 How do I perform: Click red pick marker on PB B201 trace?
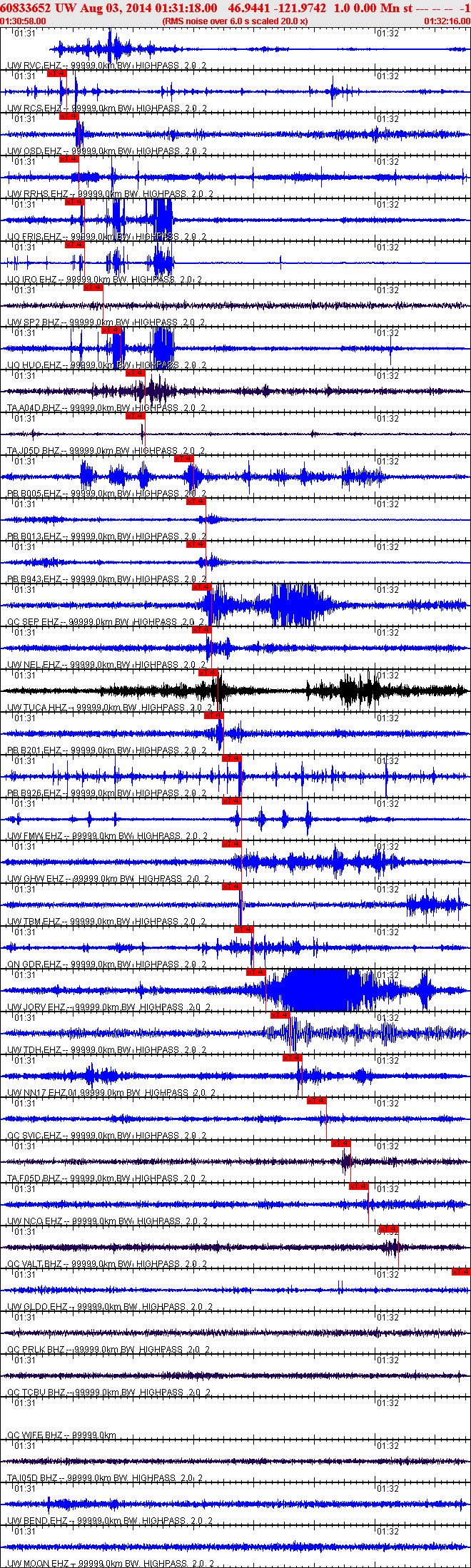tap(213, 716)
